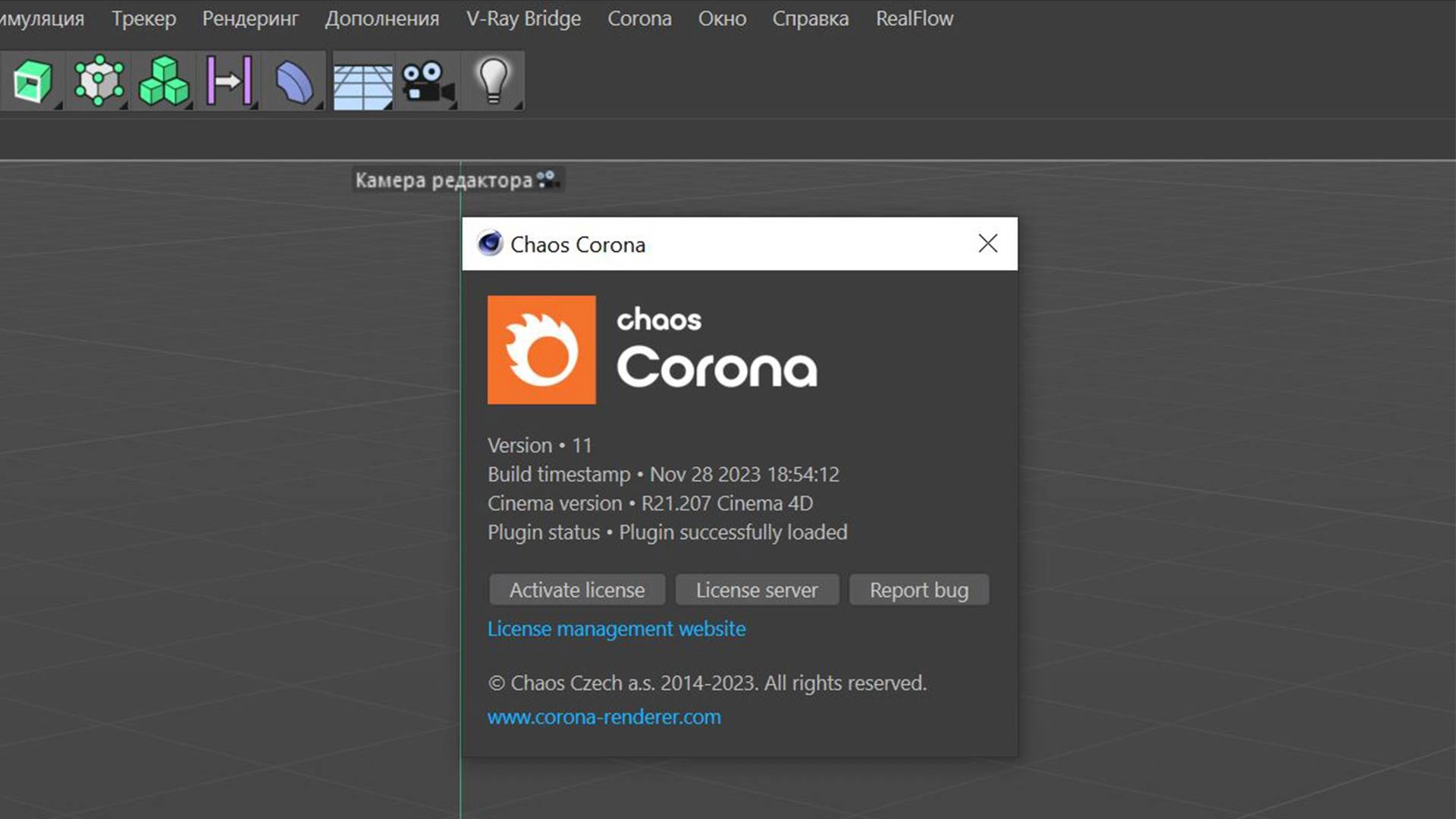Click the Floor grid icon
The image size is (1456, 819).
click(362, 86)
